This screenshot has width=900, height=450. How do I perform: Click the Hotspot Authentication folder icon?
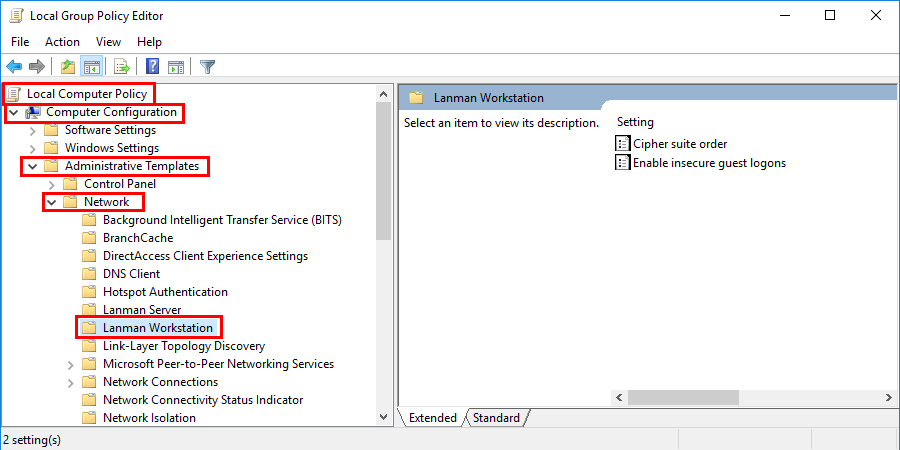coord(89,292)
